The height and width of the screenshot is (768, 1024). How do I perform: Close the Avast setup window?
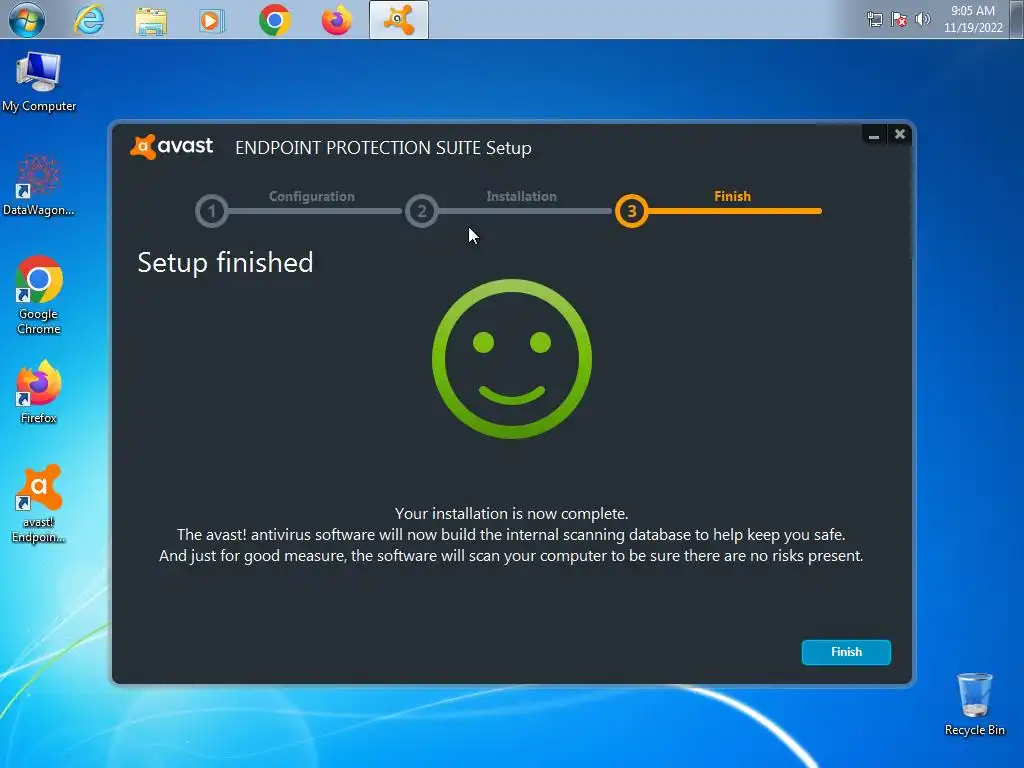coord(899,134)
